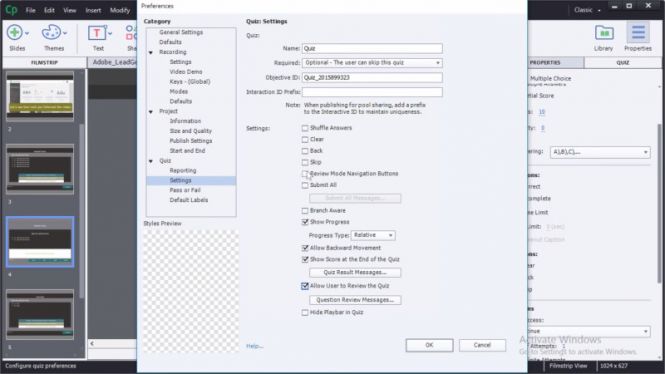Click the Shapes toolbar icon
The height and width of the screenshot is (374, 665).
pyautogui.click(x=131, y=33)
